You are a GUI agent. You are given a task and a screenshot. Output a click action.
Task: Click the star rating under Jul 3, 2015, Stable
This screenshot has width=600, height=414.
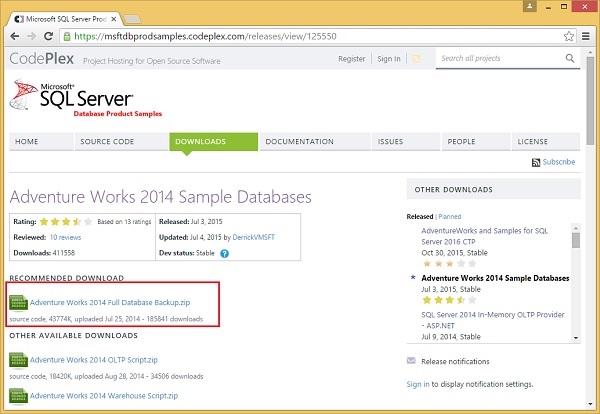pyautogui.click(x=449, y=300)
